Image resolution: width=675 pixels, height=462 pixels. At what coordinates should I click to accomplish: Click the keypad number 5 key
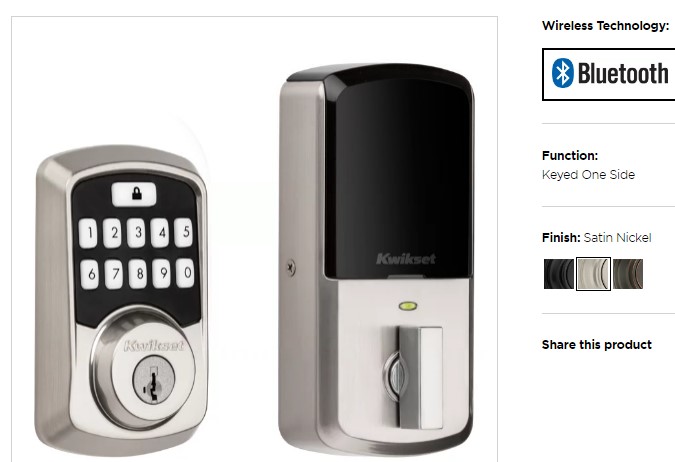click(184, 233)
